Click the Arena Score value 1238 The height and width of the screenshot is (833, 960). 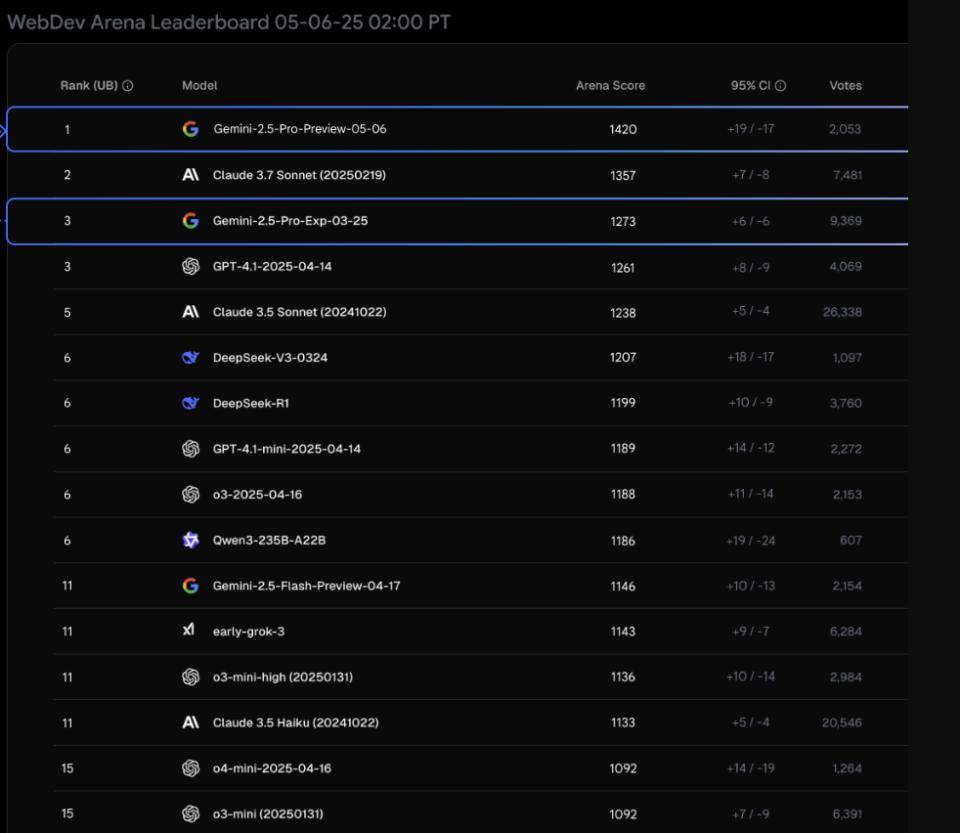click(623, 313)
